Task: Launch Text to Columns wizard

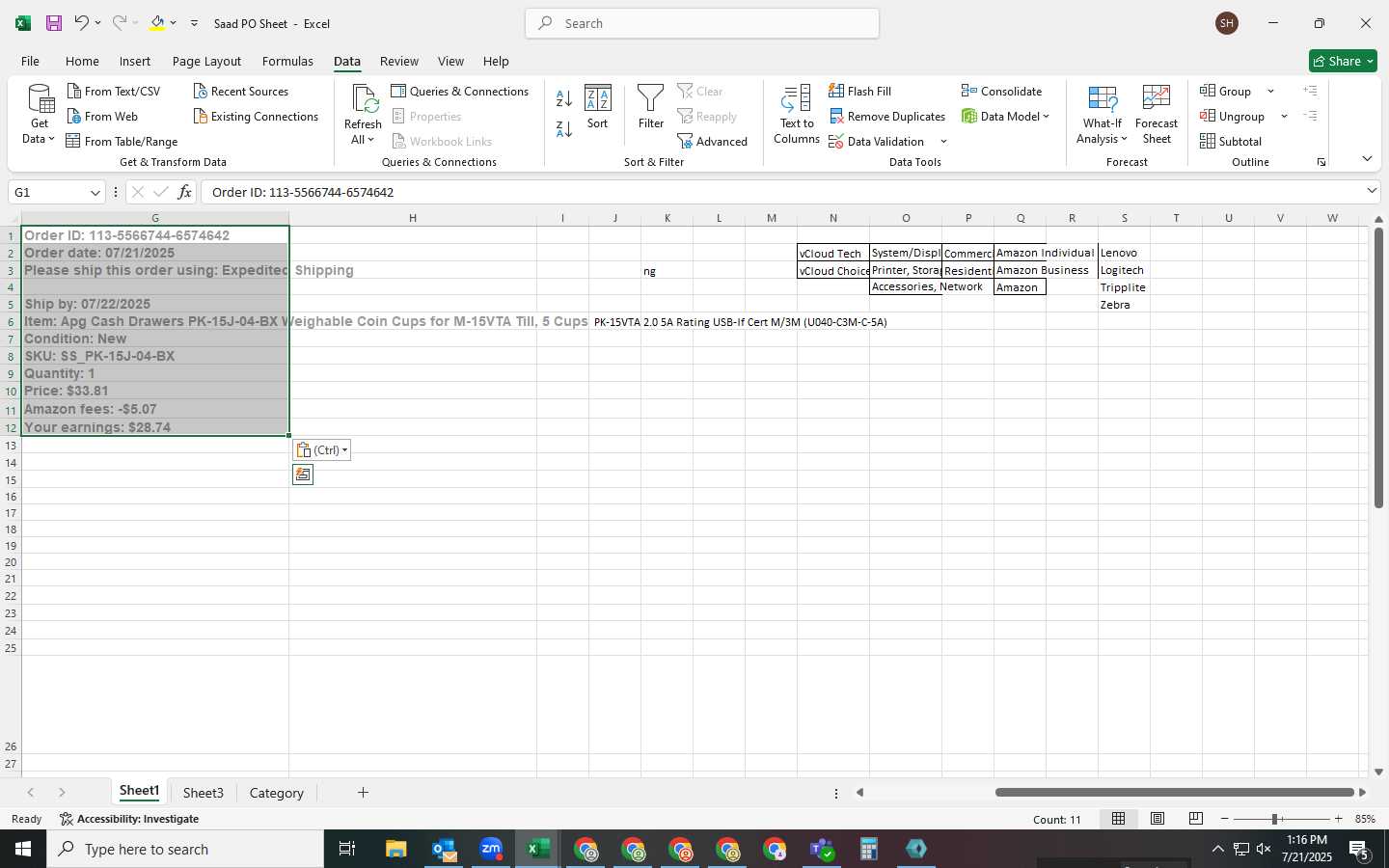Action: pyautogui.click(x=797, y=115)
